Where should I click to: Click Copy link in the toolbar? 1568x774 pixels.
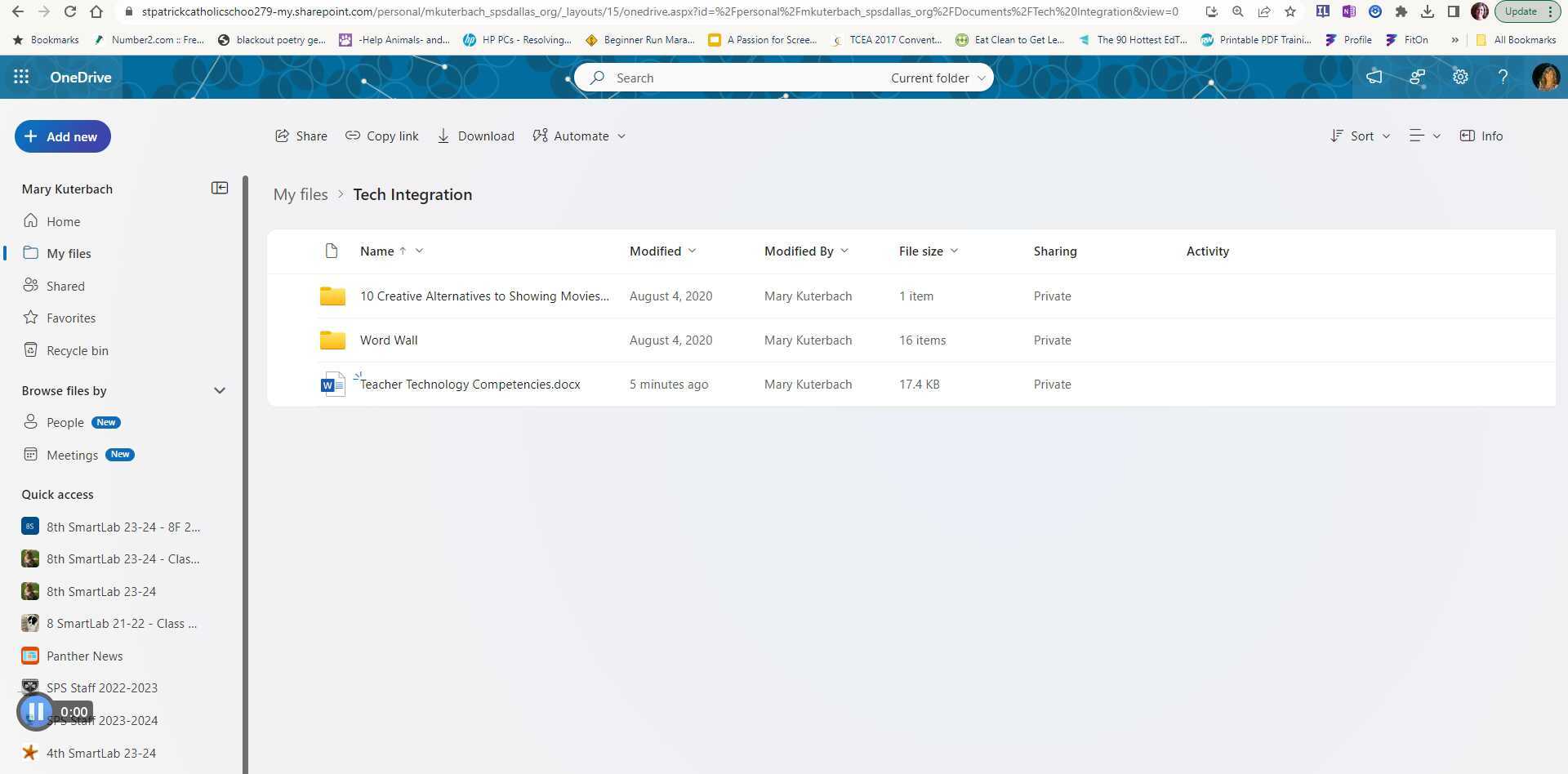381,136
